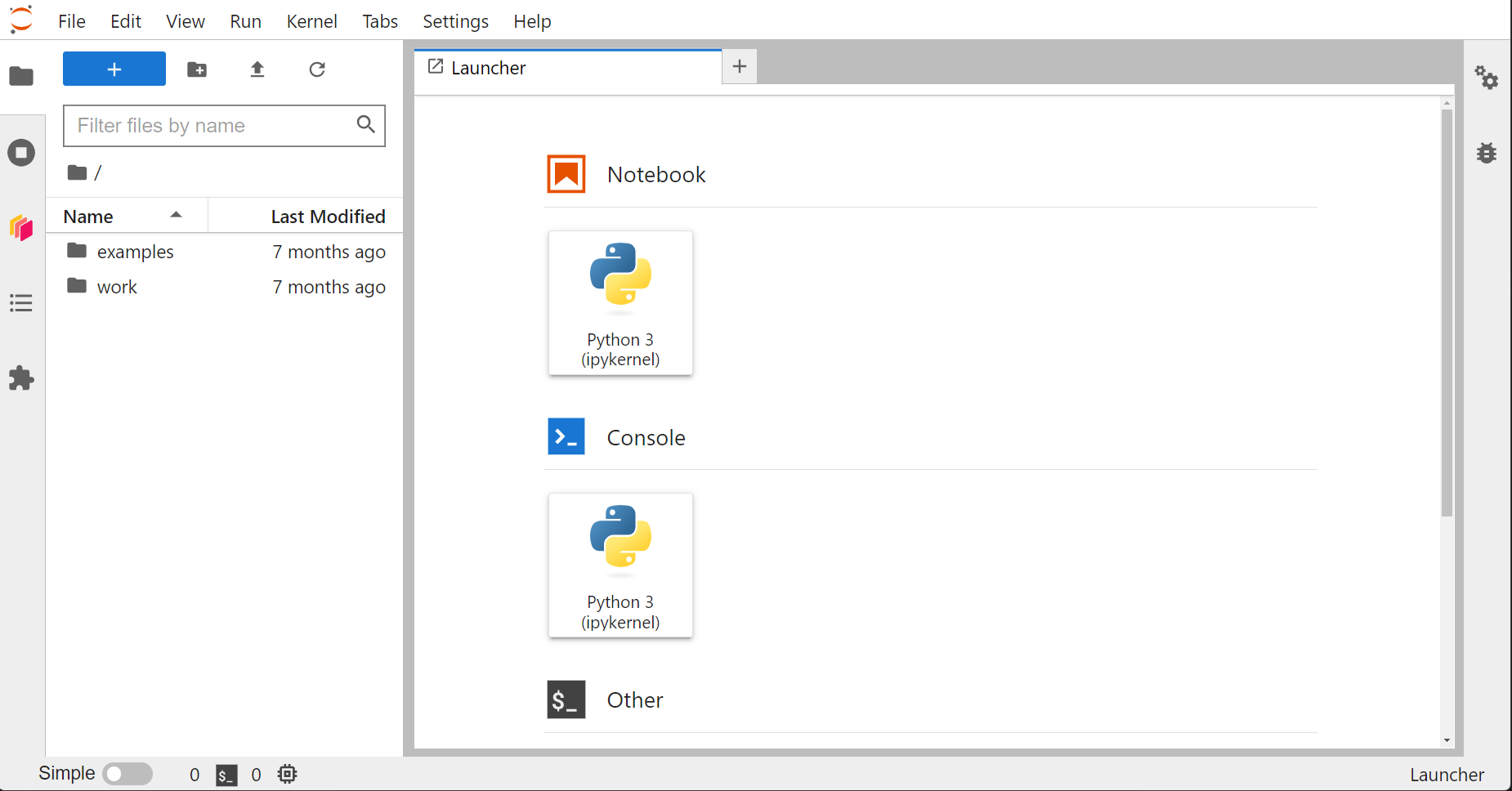Viewport: 1512px width, 791px height.
Task: Toggle the Simple interface mode switch
Action: coord(127,774)
